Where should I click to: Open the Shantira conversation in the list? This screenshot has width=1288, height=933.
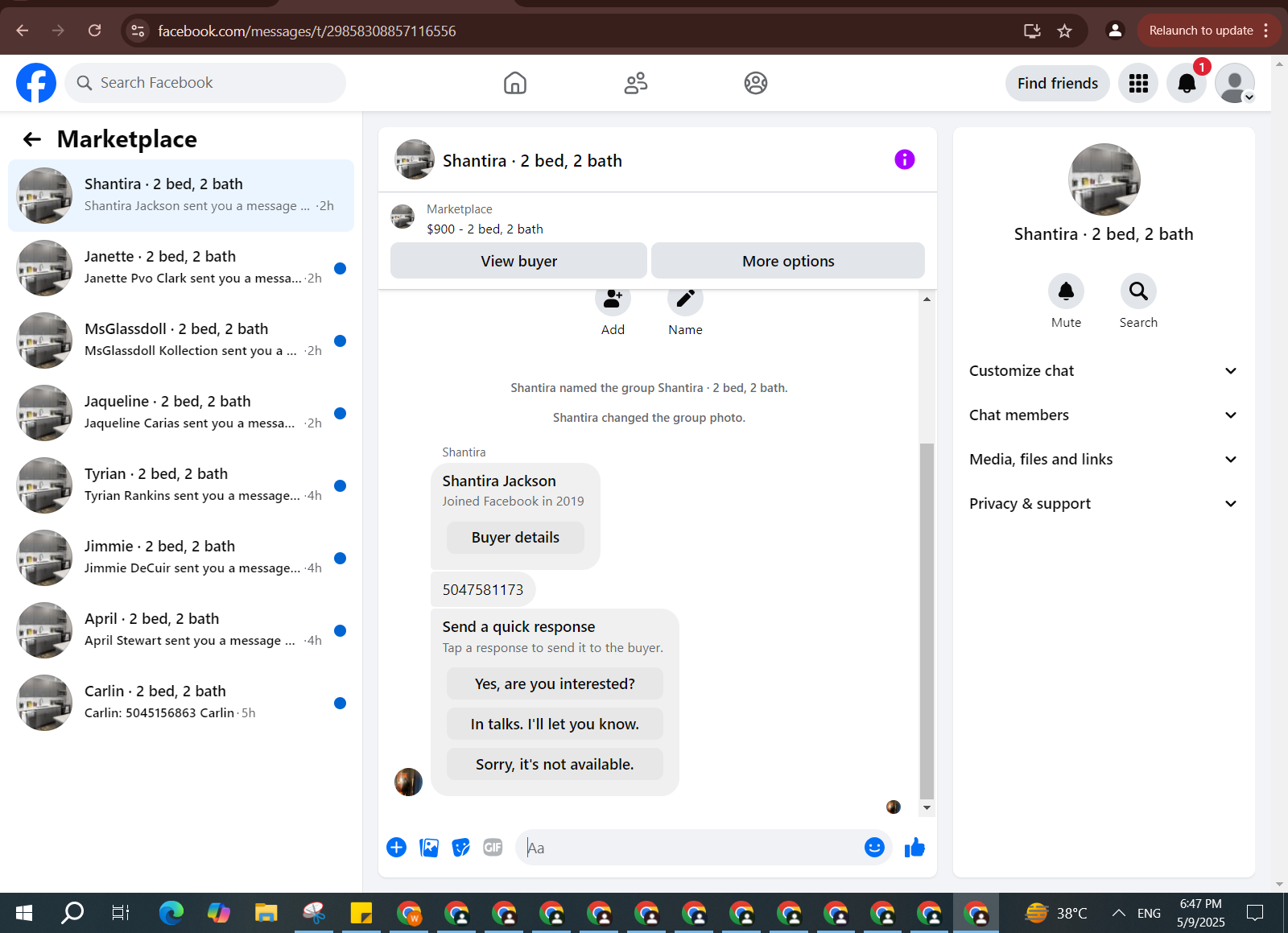point(181,196)
